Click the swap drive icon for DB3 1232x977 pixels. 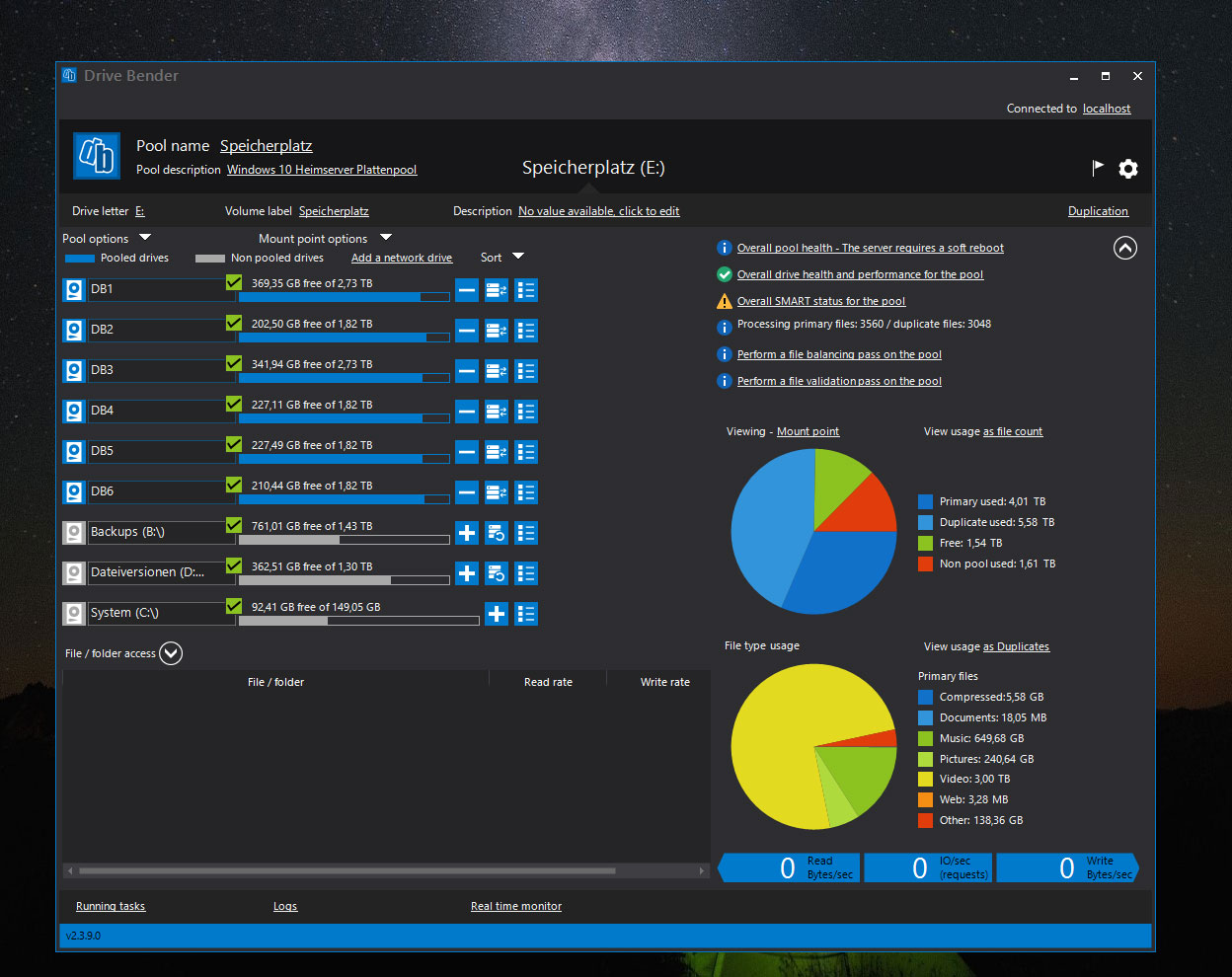[x=497, y=371]
